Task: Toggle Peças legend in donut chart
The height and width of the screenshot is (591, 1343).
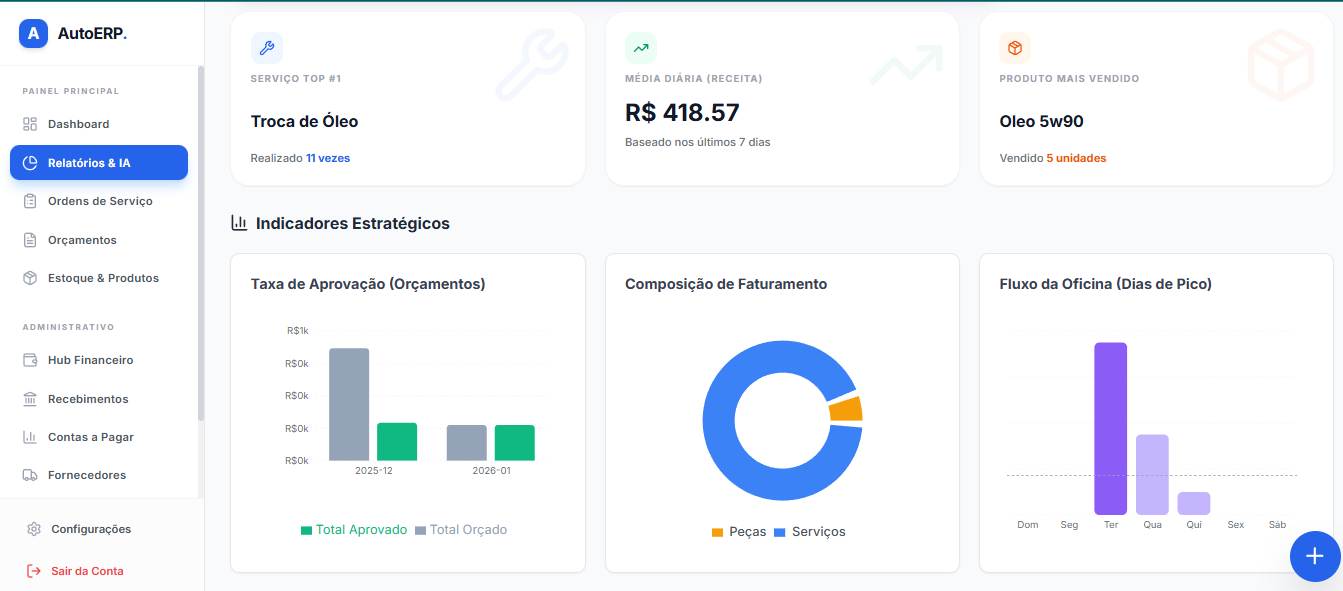Action: 739,532
